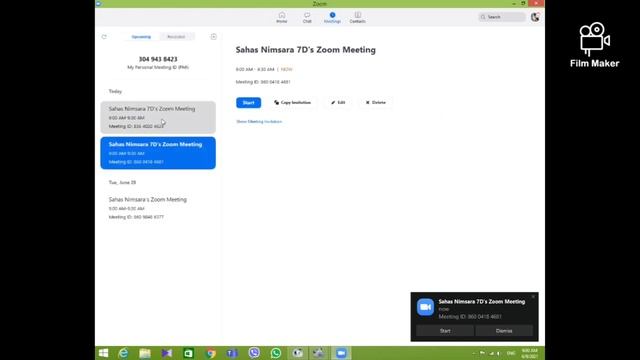Image resolution: width=640 pixels, height=360 pixels.
Task: Click the Today section label
Action: coord(115,91)
